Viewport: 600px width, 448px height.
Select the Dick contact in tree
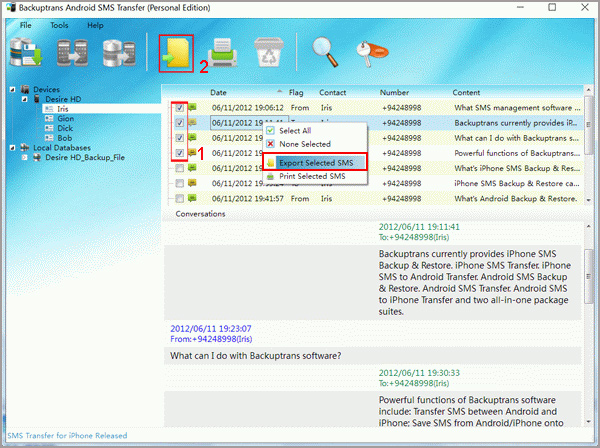65,128
